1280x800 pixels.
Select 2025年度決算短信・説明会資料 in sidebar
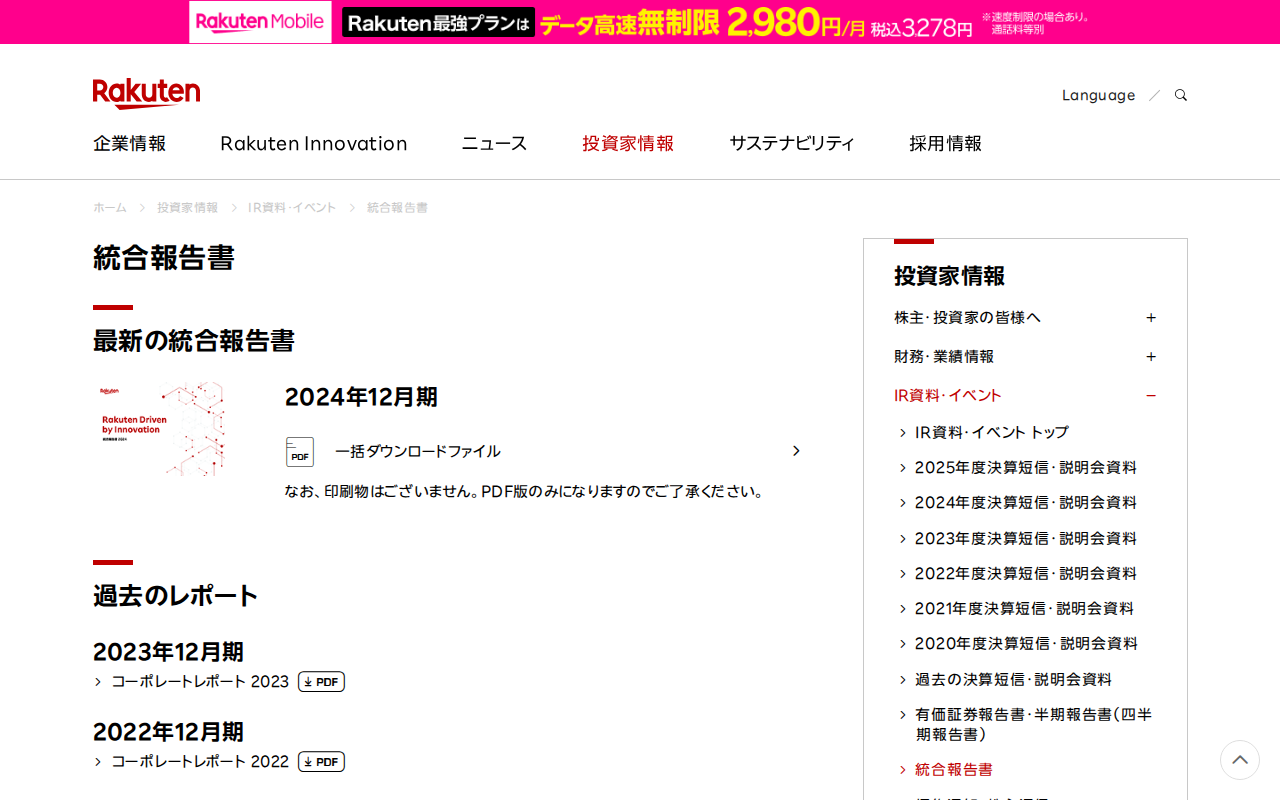click(x=1026, y=468)
